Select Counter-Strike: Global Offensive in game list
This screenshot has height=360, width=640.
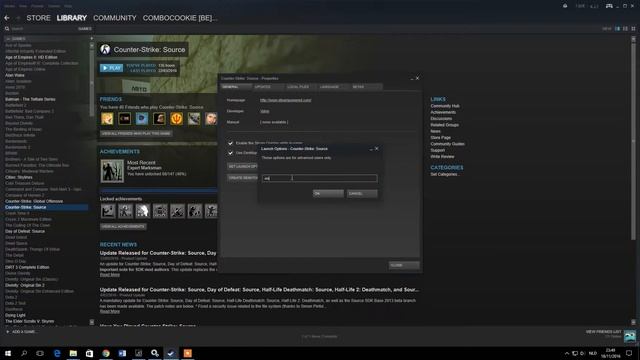34,201
